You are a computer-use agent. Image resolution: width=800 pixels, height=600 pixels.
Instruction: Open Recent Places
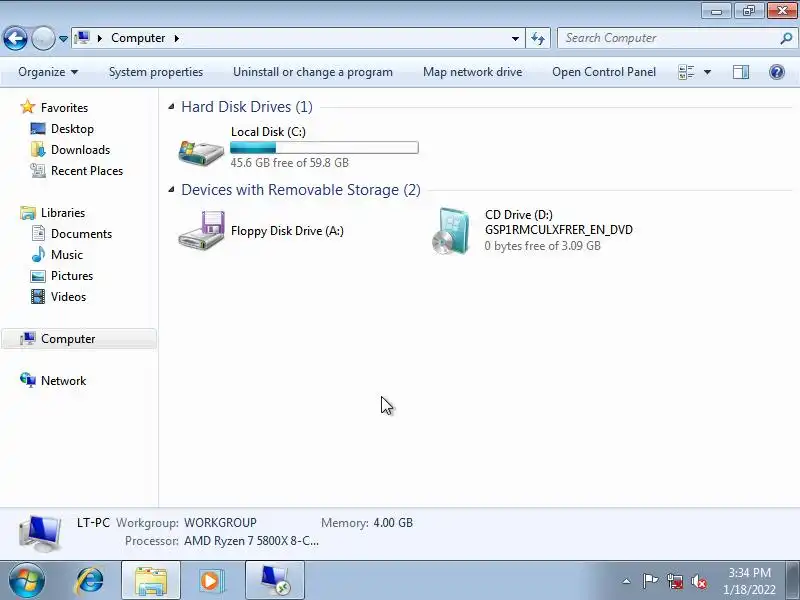tap(87, 170)
